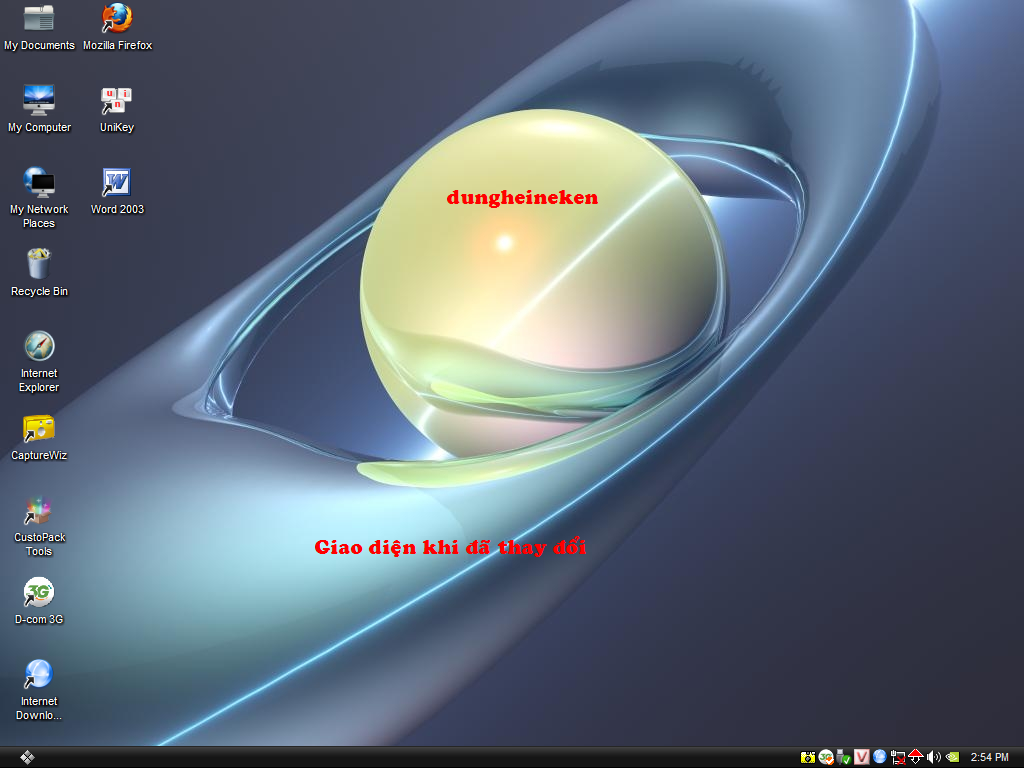
Task: Select the Word 2003 shortcut
Action: 117,191
